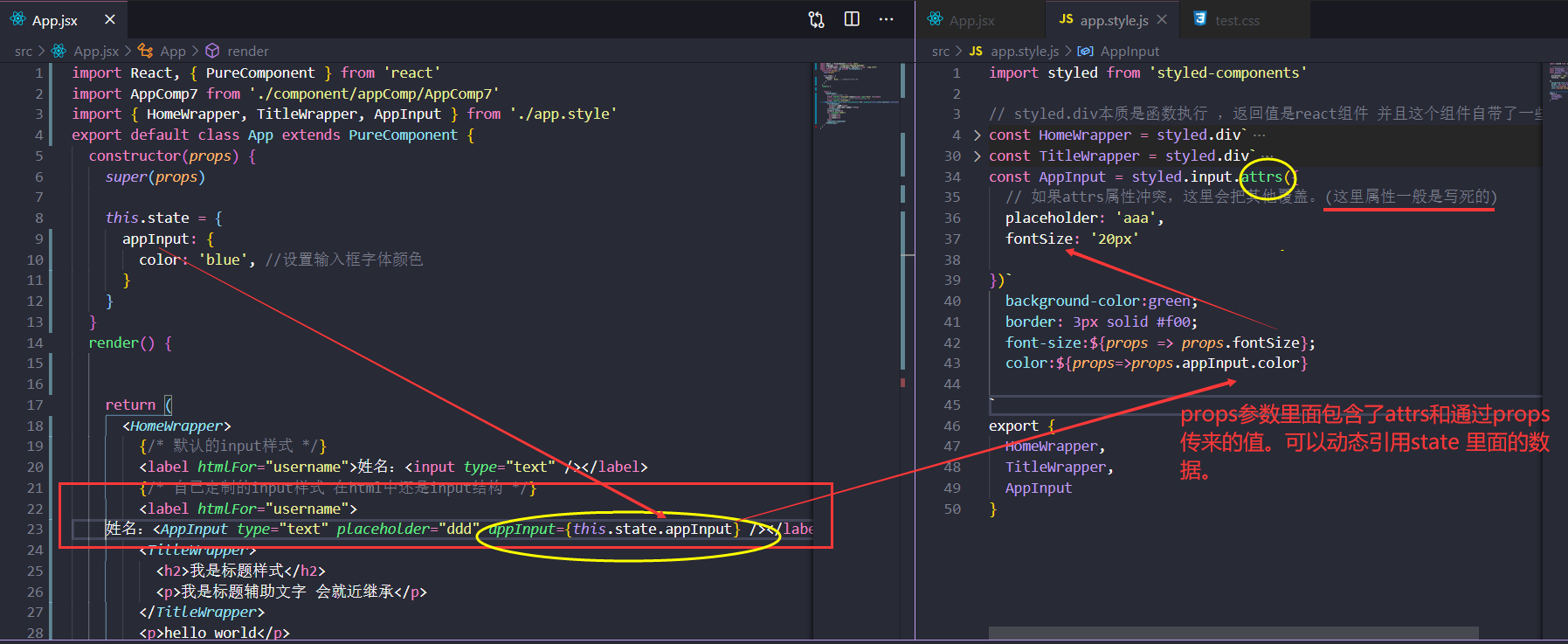The height and width of the screenshot is (644, 1568).
Task: Click 'app.style.js' in right breadcrumb
Action: point(1025,52)
